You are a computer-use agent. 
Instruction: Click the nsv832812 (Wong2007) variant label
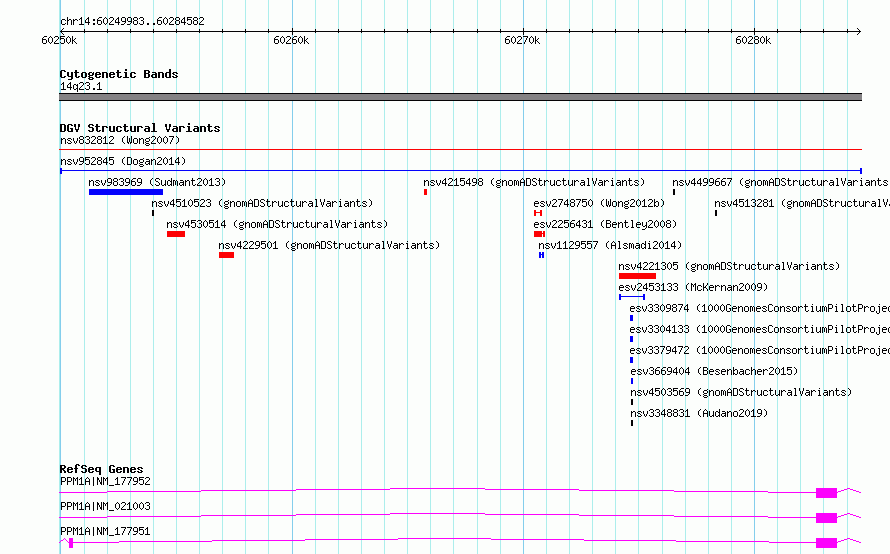[x=120, y=140]
